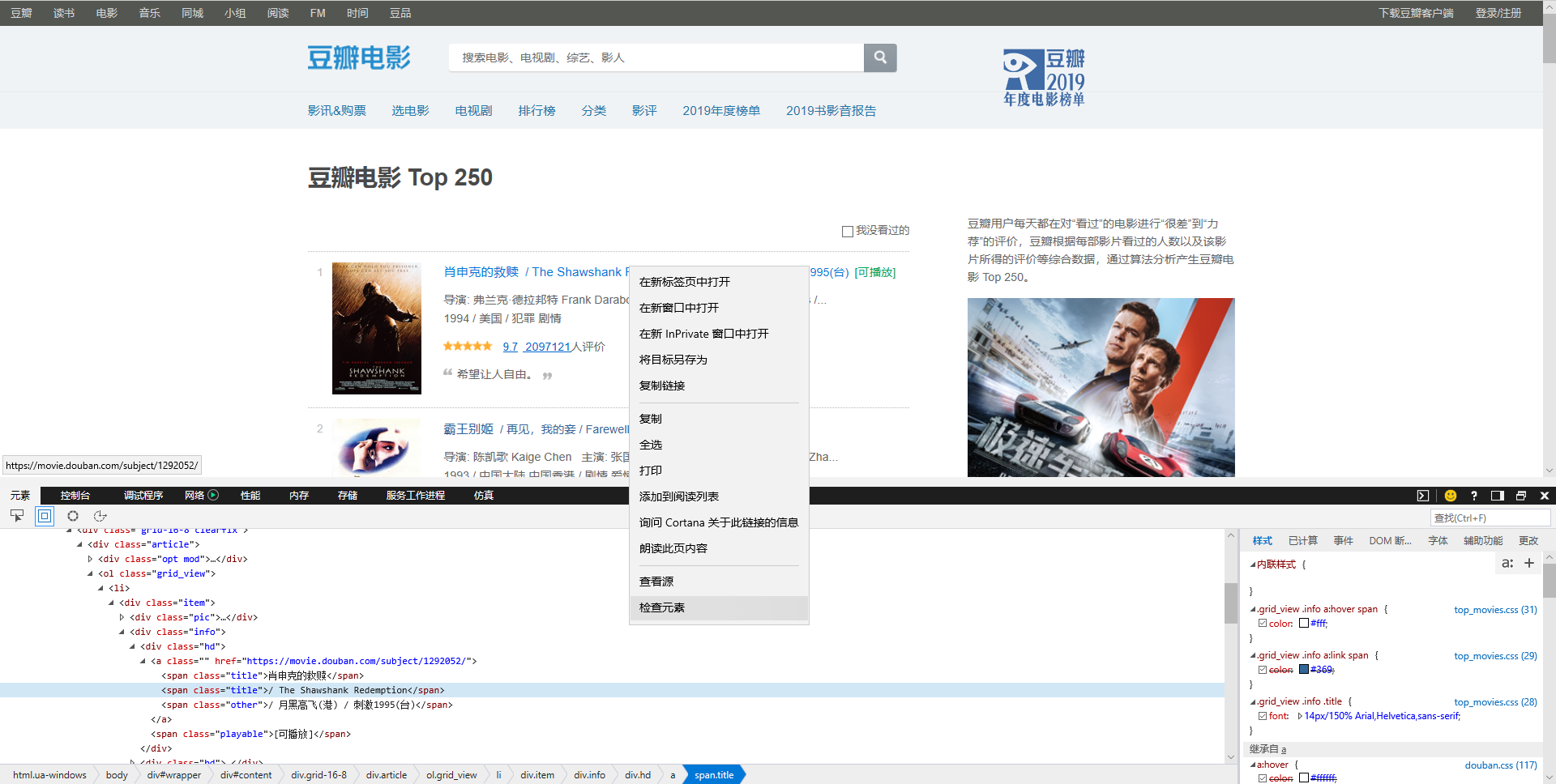This screenshot has width=1556, height=784.
Task: Switch to the 性能 DevTools tab
Action: coord(250,496)
